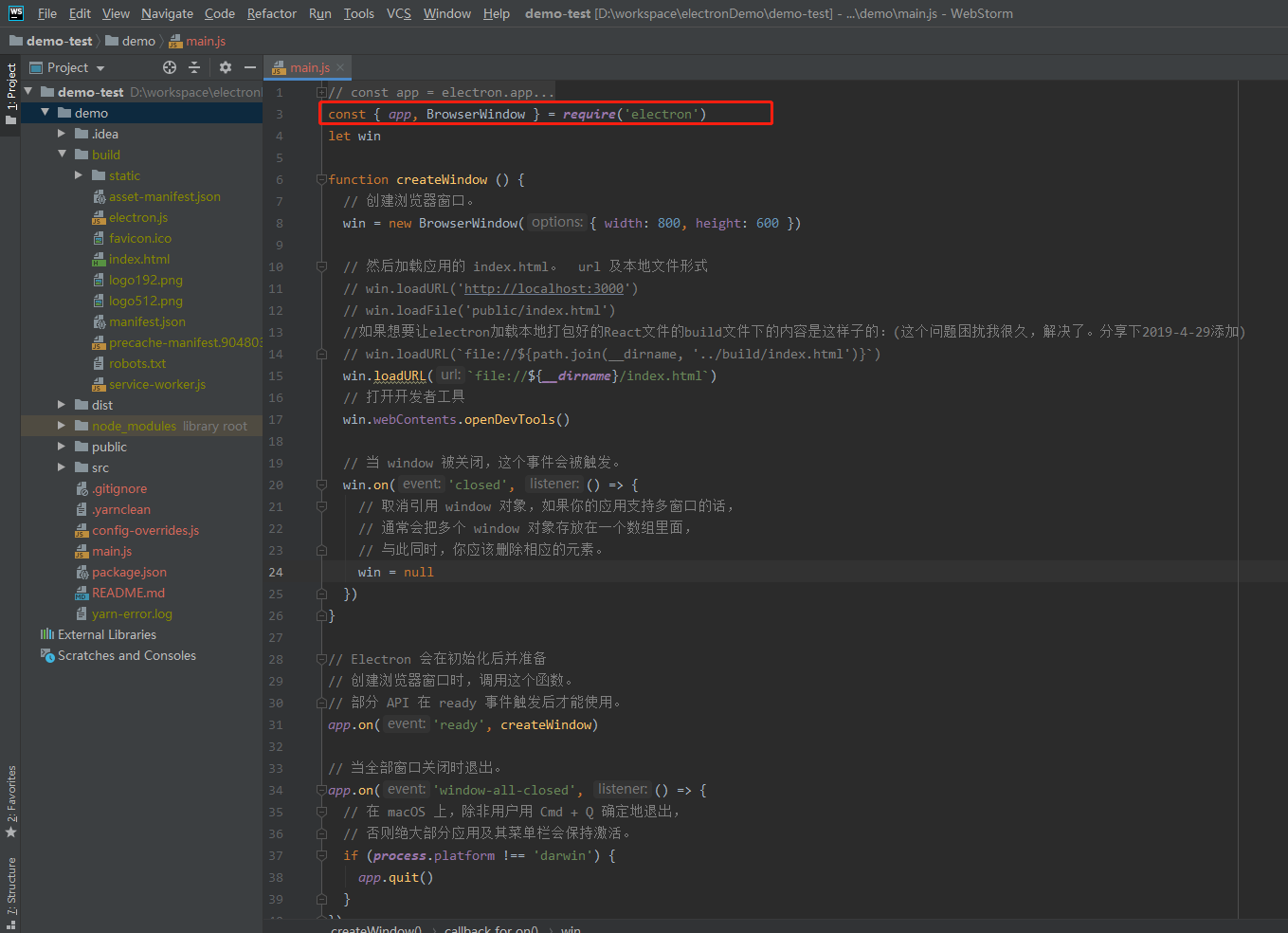1288x933 pixels.
Task: Expand the static folder
Action: point(80,175)
